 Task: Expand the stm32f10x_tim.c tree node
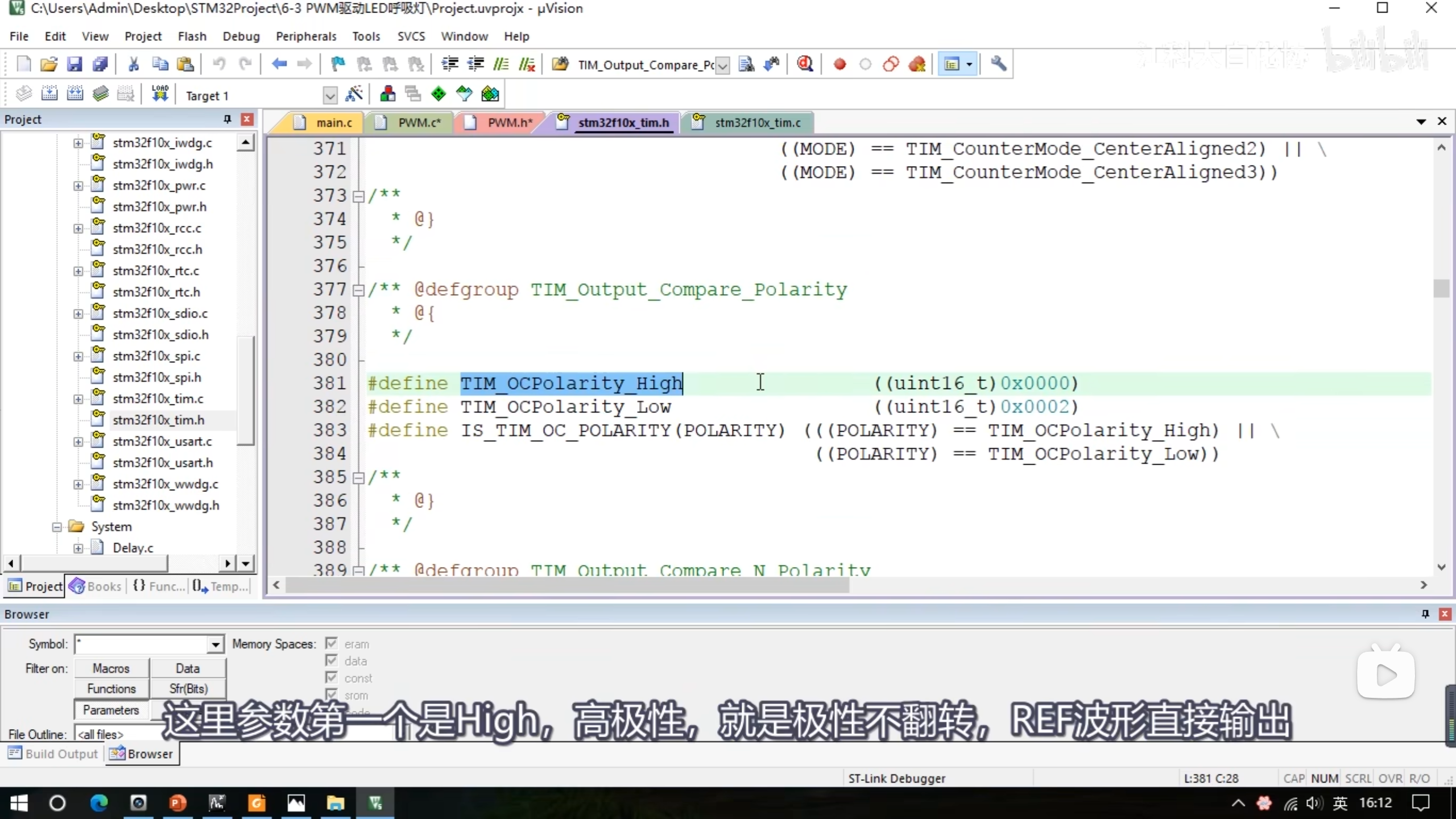click(x=78, y=399)
